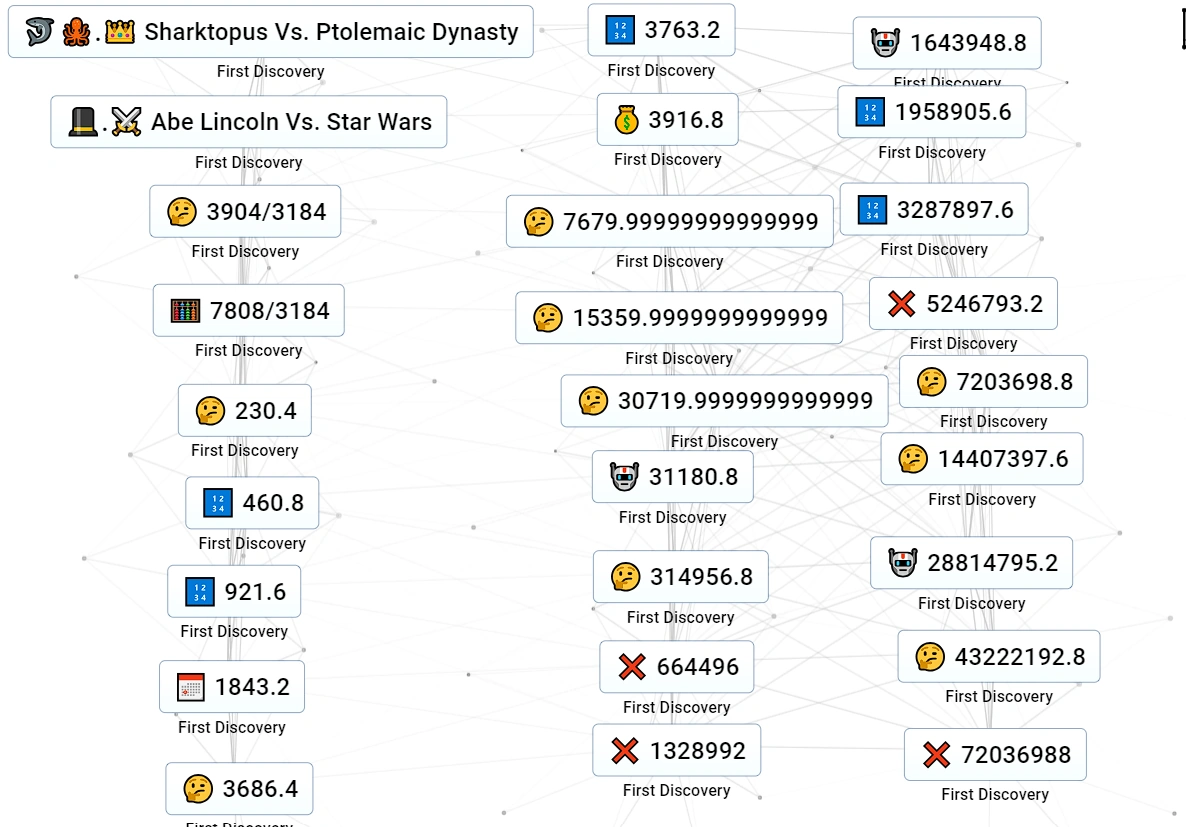The width and height of the screenshot is (1186, 827).
Task: Select the 72036988 element
Action: tap(995, 754)
